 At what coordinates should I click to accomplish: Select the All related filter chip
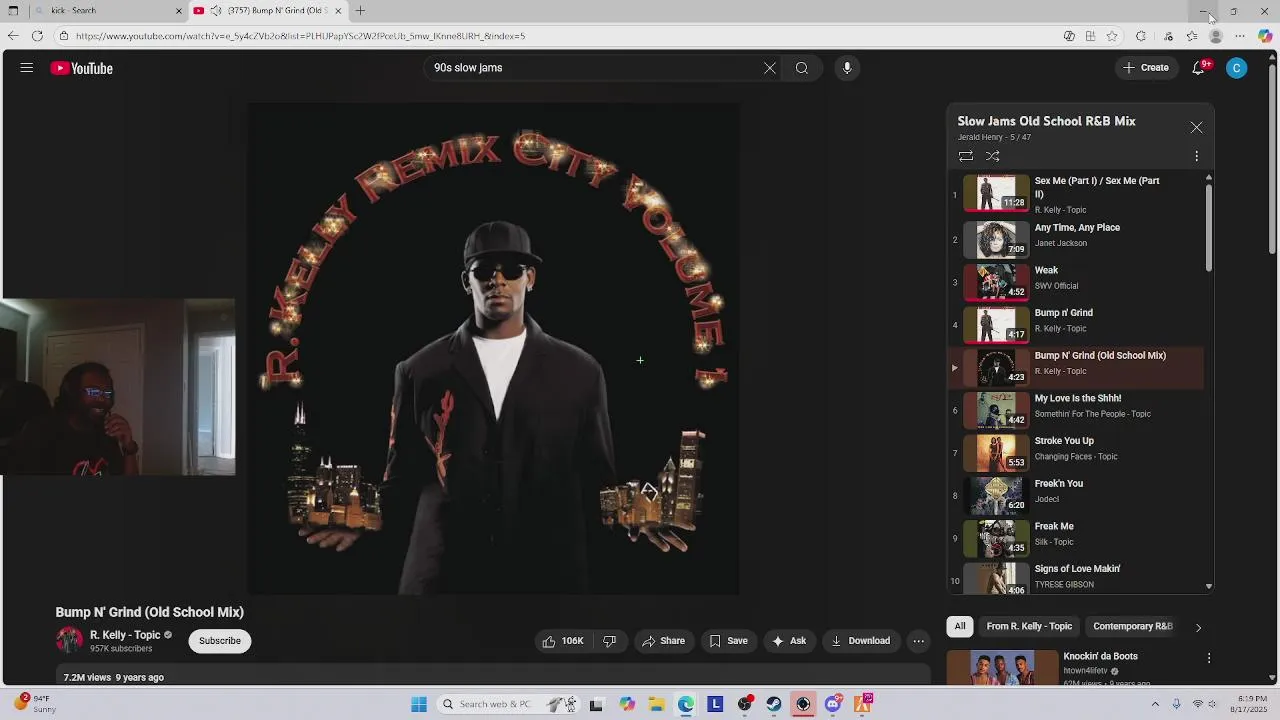[960, 626]
